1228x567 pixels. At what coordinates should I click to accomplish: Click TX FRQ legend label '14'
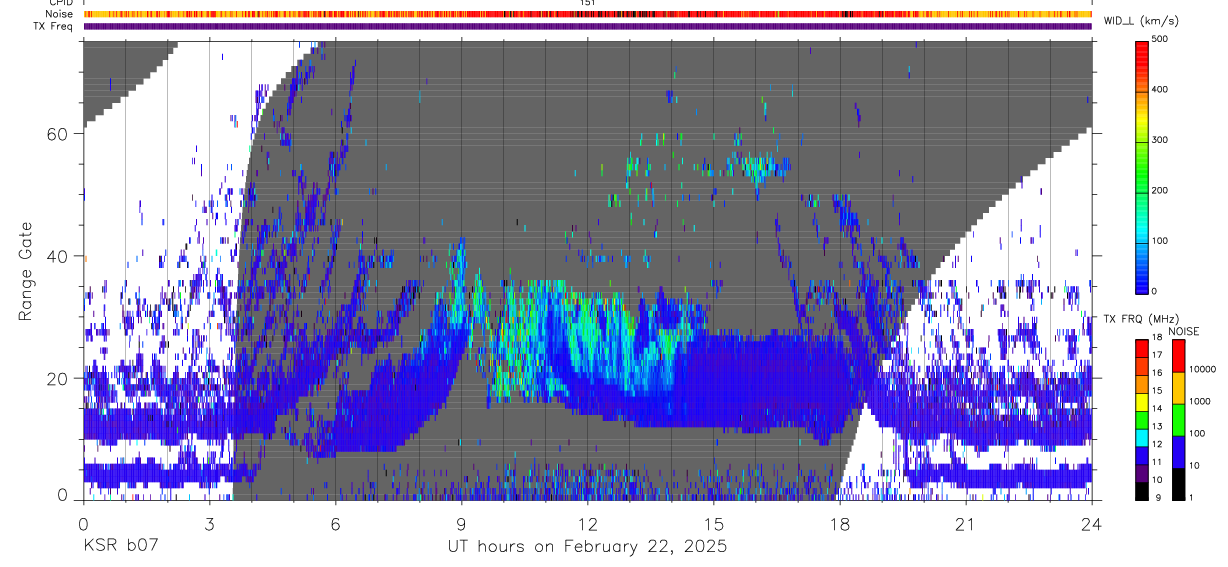click(1157, 409)
